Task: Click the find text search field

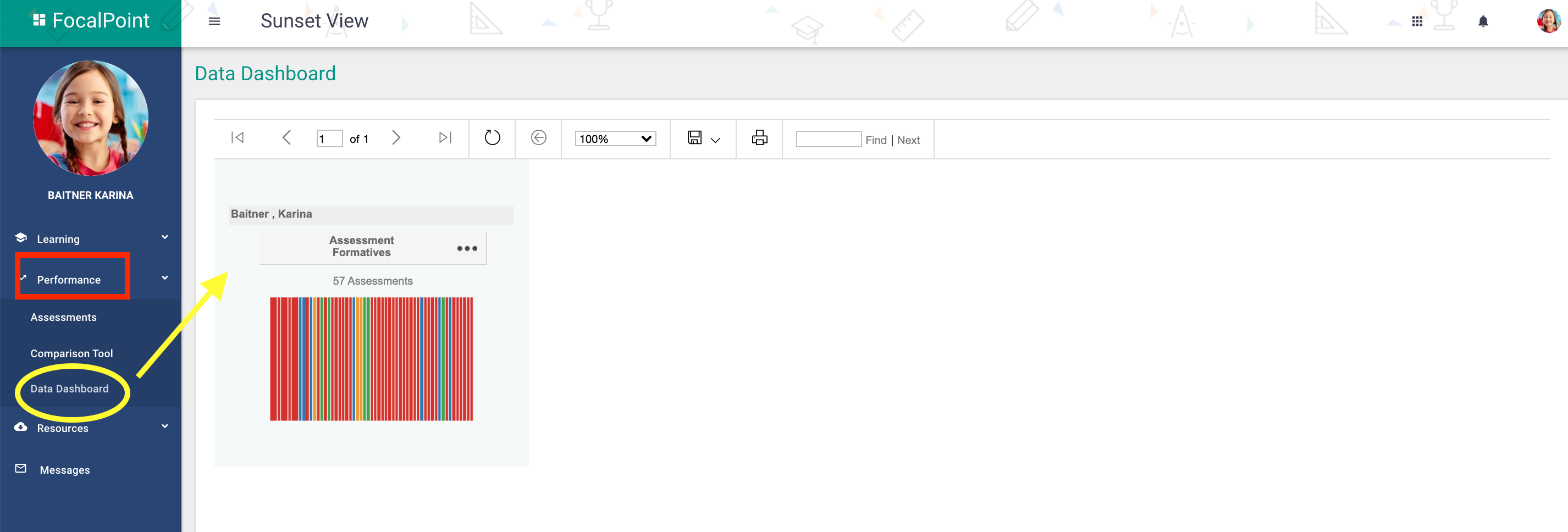Action: (x=829, y=139)
